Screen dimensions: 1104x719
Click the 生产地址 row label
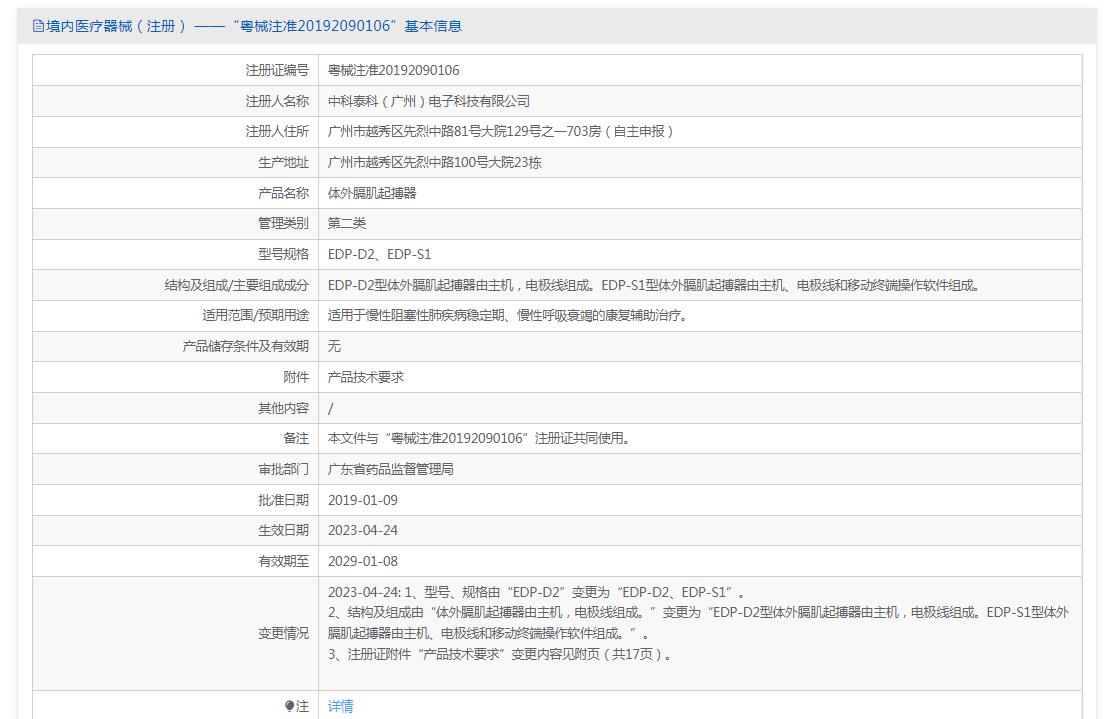[283, 163]
